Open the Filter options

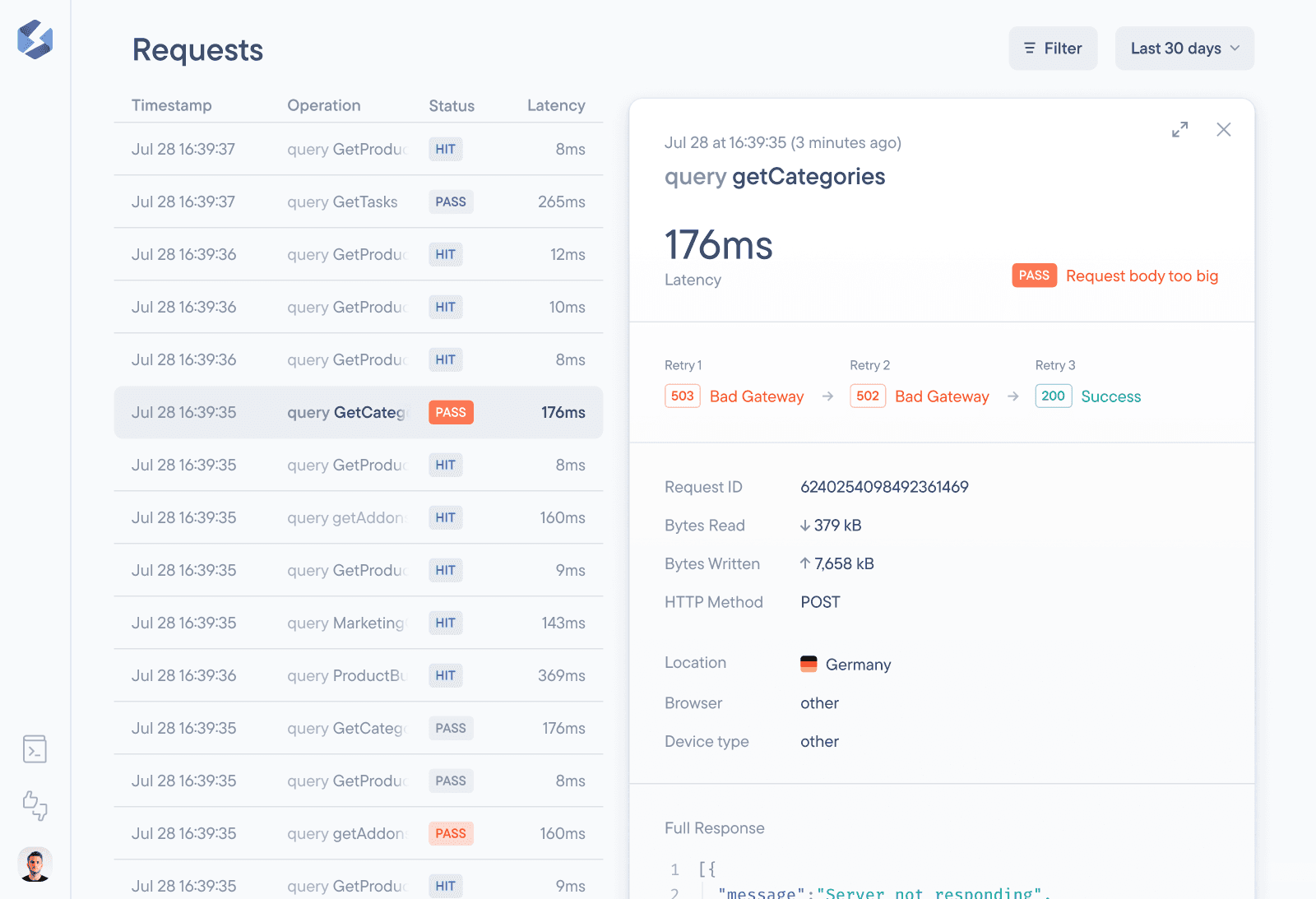[x=1053, y=49]
